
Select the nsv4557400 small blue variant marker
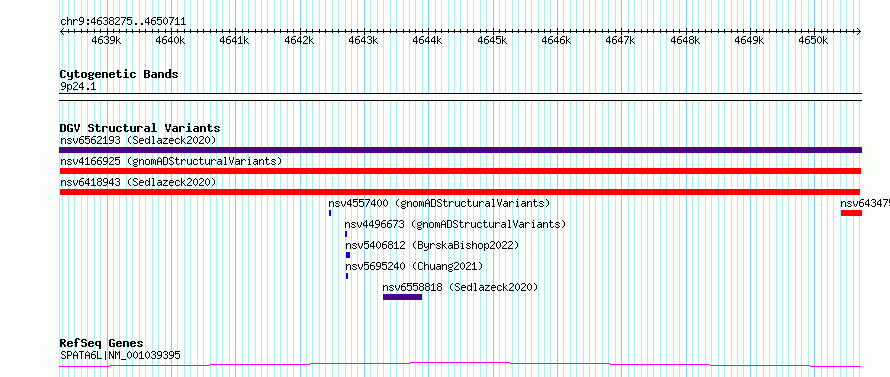point(330,213)
